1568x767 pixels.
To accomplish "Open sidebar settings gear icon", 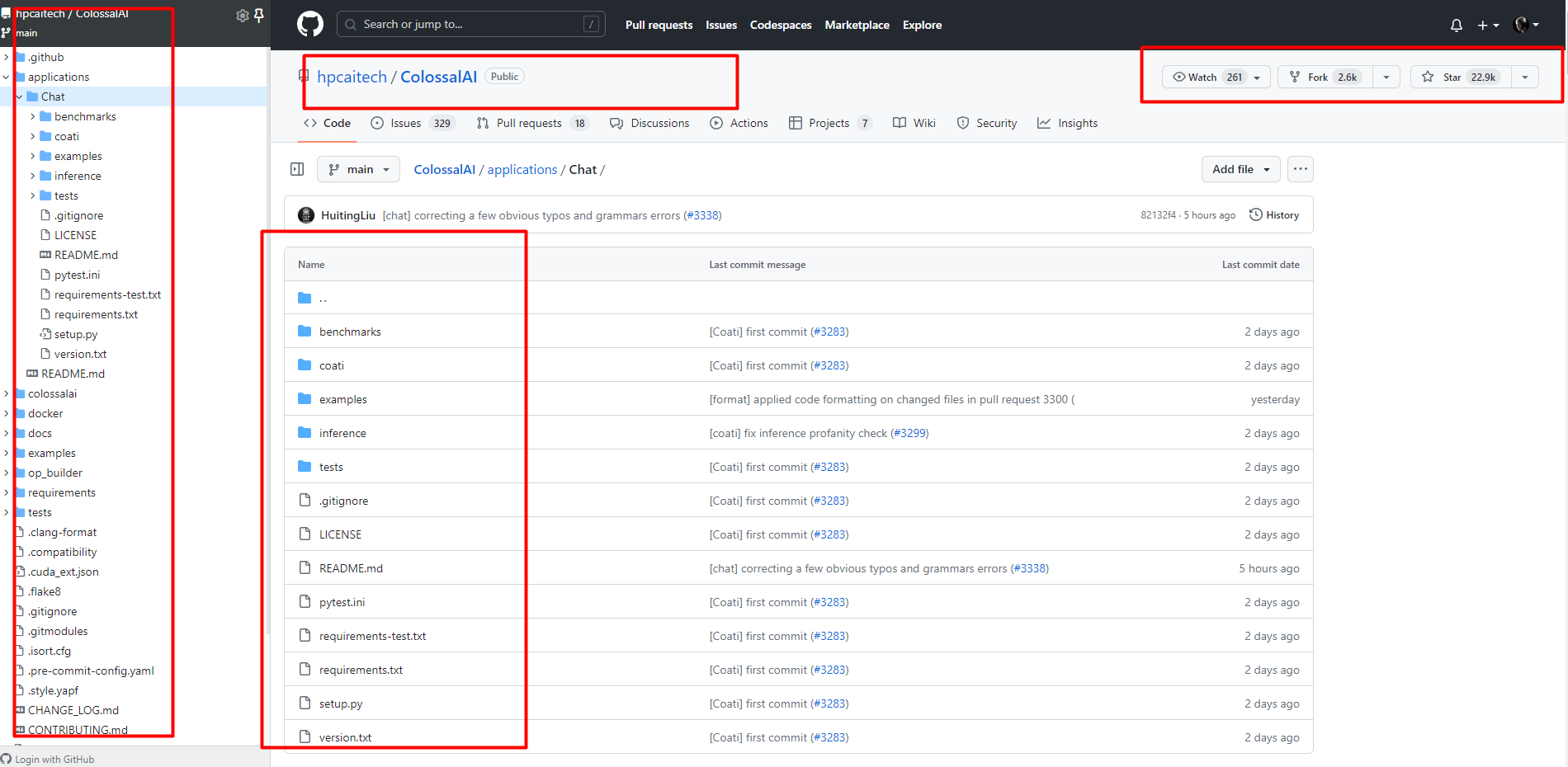I will click(242, 16).
